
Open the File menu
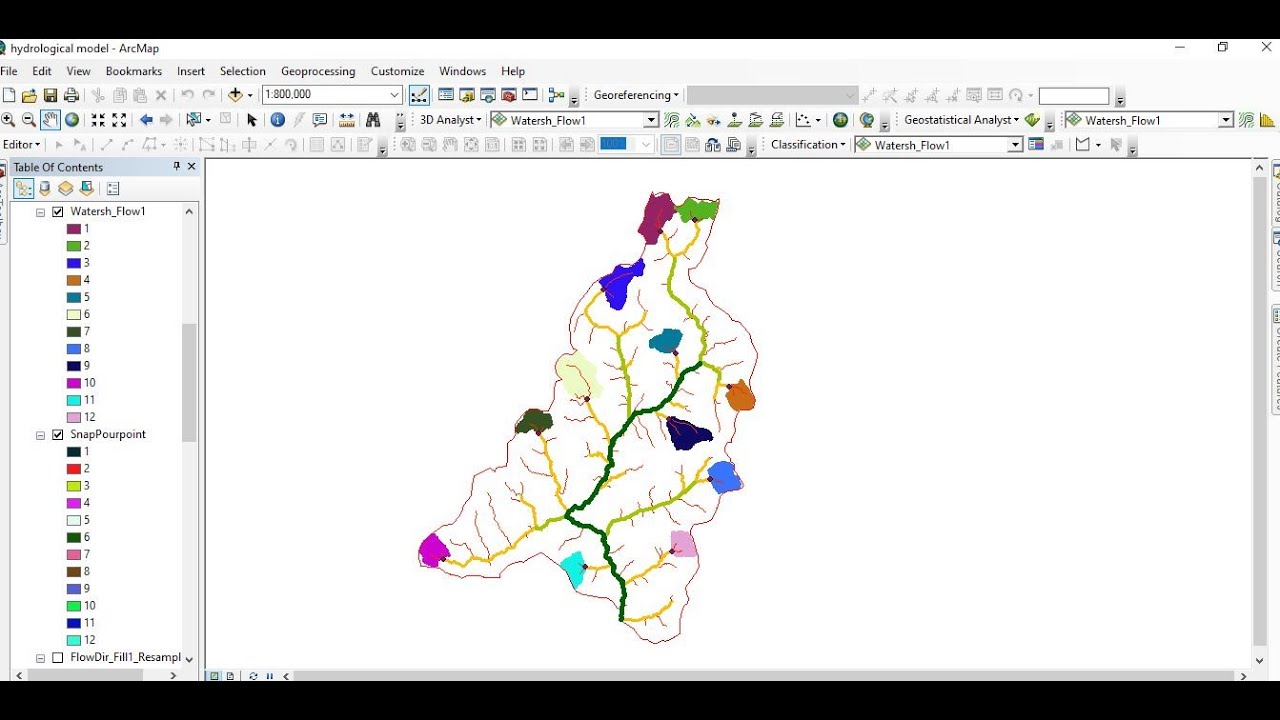[9, 71]
